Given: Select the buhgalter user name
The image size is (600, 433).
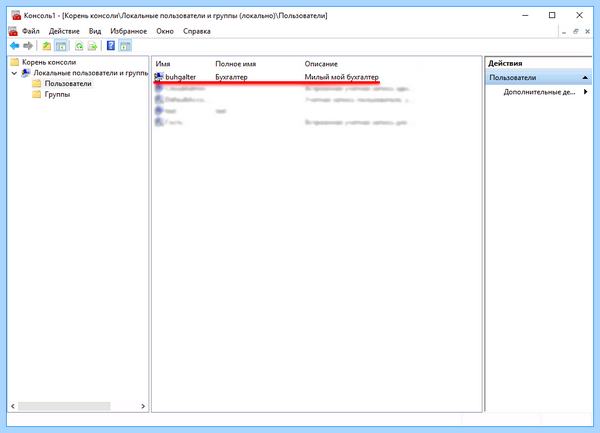Looking at the screenshot, I should click(181, 77).
